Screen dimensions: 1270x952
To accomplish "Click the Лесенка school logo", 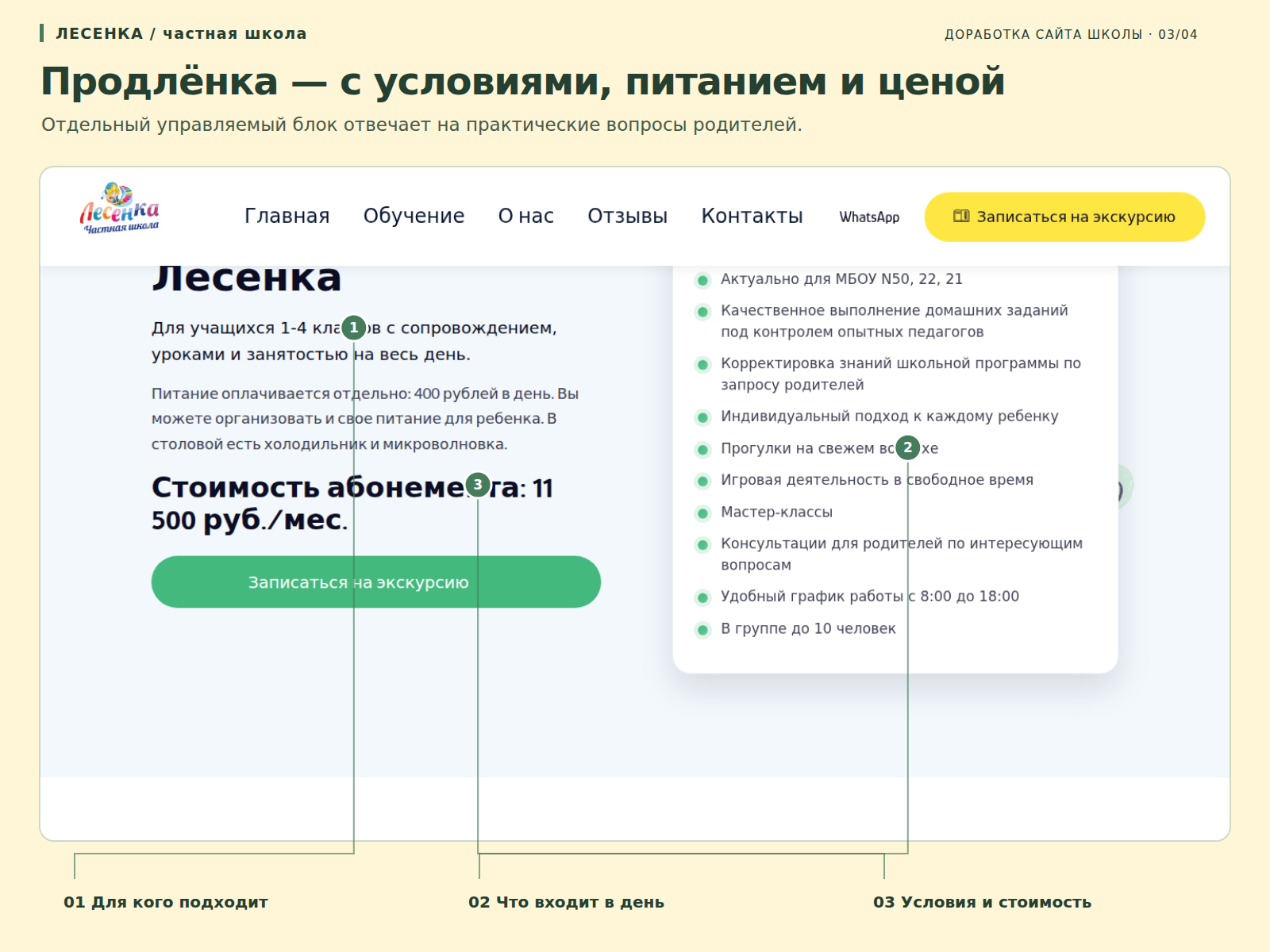I will click(119, 209).
